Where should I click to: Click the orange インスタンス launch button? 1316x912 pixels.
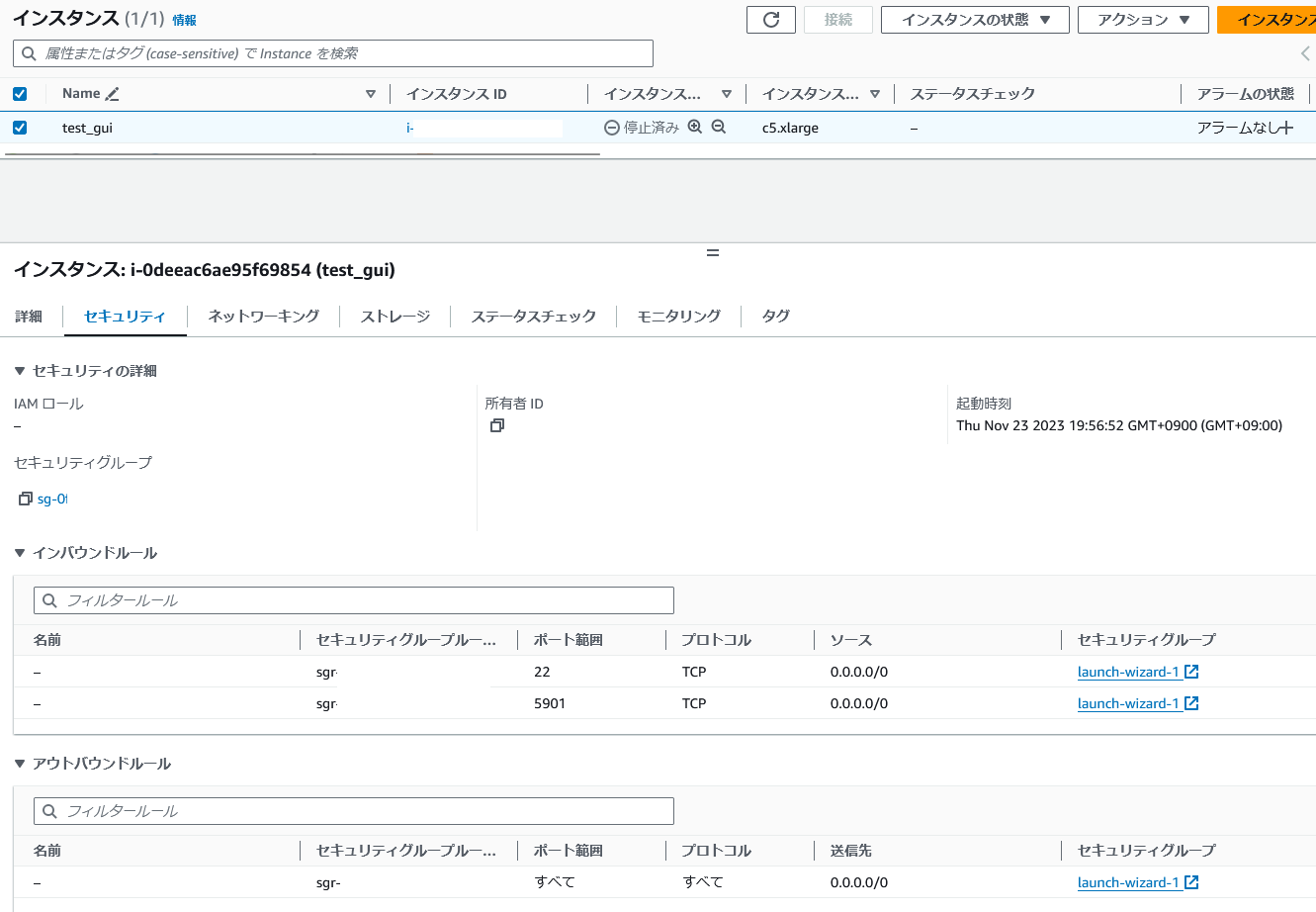coord(1267,20)
